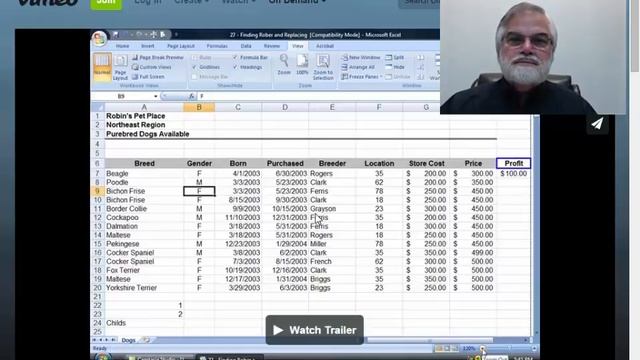Click Arrange All
This screenshot has width=640, height=360.
(358, 67)
